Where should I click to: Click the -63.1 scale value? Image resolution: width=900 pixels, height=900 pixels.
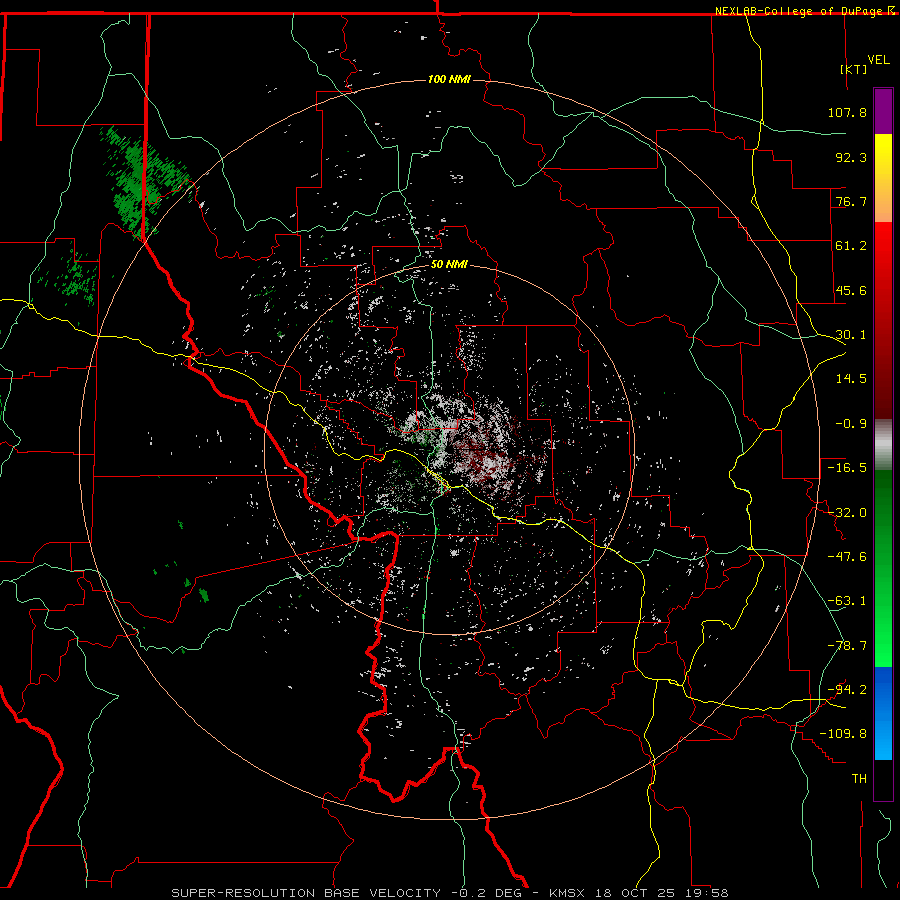click(x=847, y=601)
